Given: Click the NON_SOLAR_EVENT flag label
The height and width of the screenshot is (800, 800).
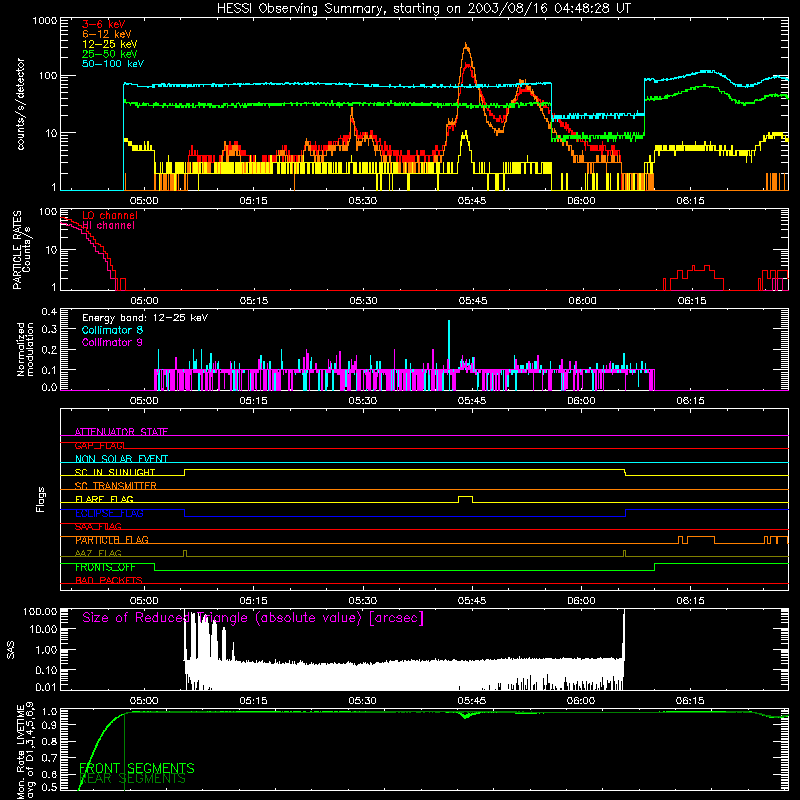Looking at the screenshot, I should [121, 459].
